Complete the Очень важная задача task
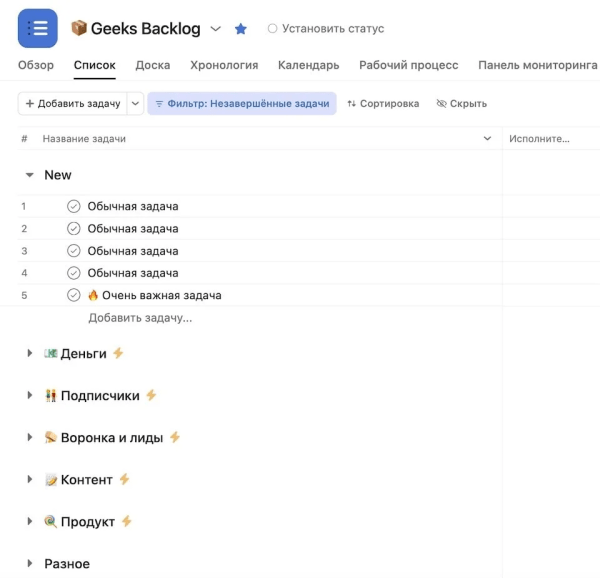 point(74,295)
